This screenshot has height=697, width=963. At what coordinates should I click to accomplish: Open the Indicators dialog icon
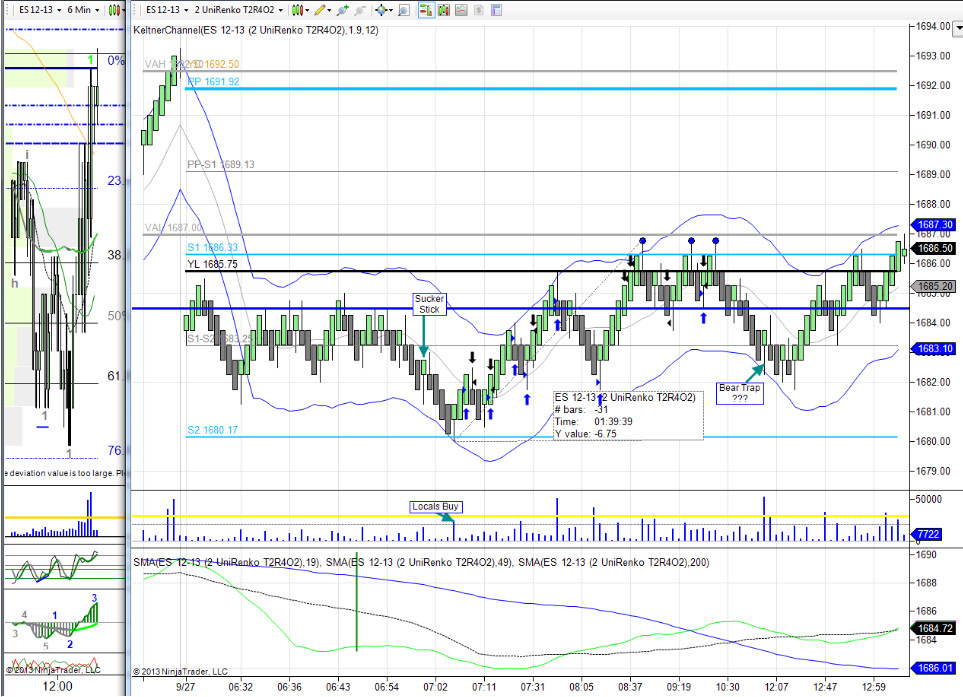point(444,10)
